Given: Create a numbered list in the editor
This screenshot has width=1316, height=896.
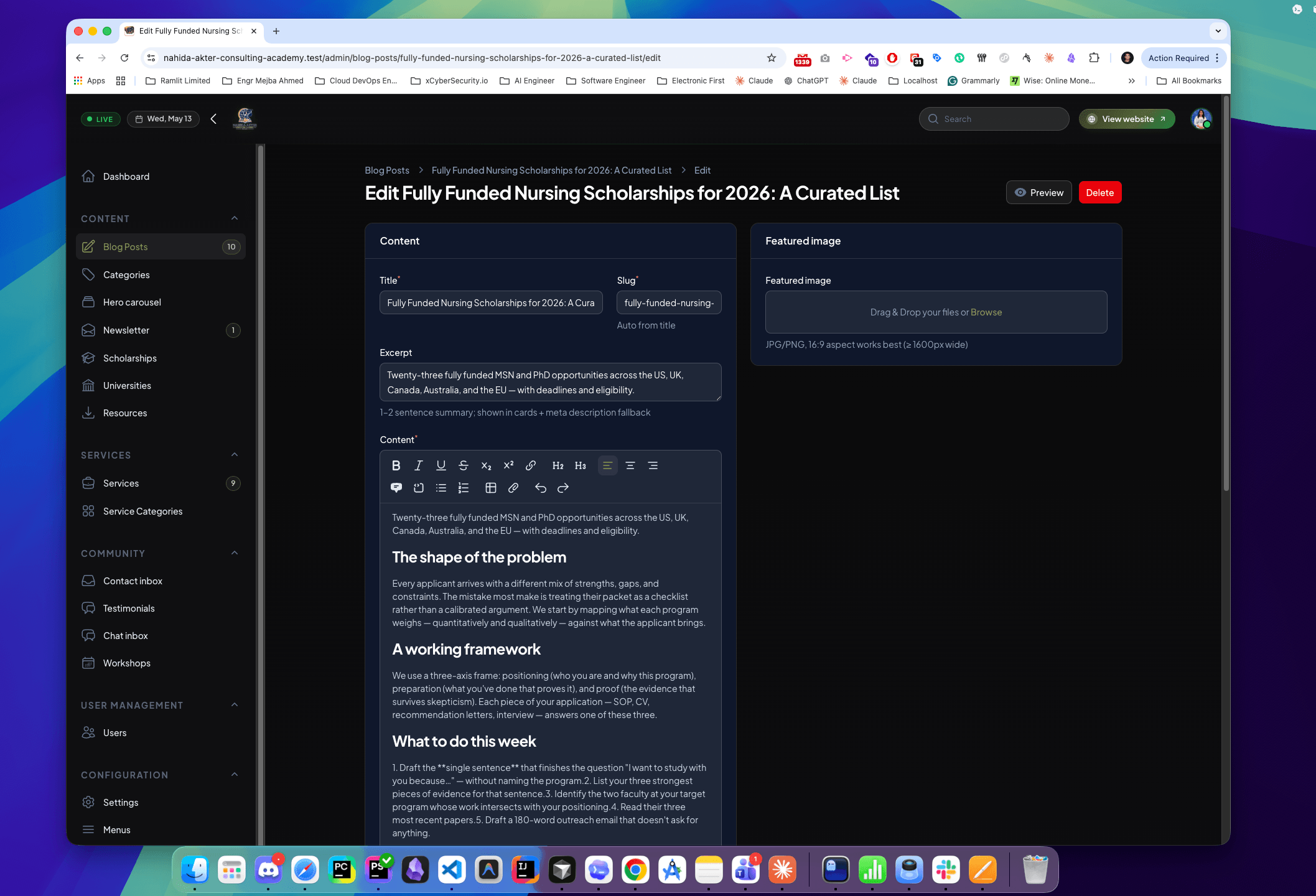Looking at the screenshot, I should tap(464, 488).
